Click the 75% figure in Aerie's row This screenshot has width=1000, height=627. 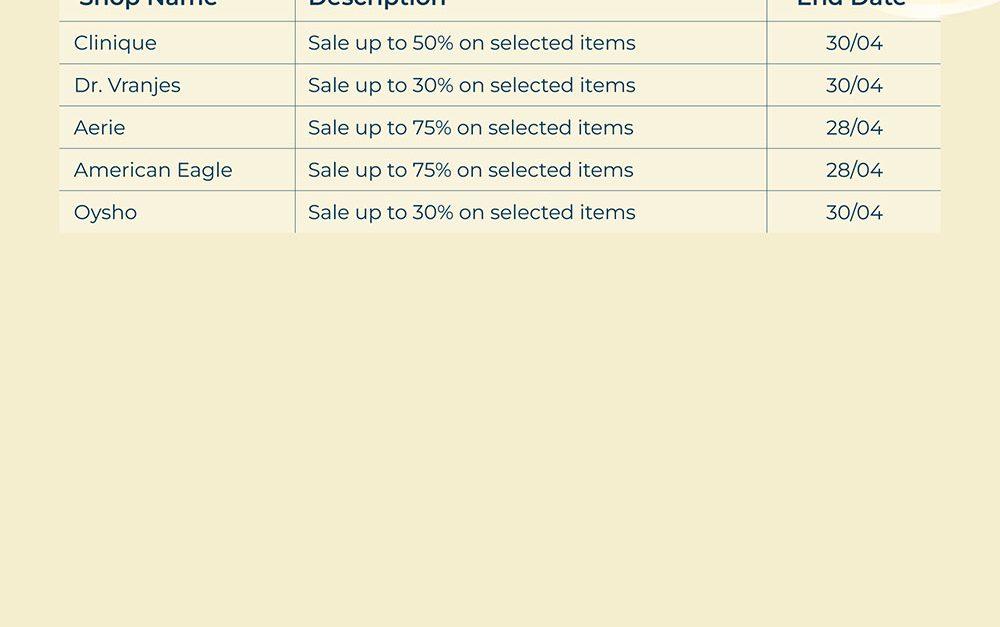pos(431,128)
